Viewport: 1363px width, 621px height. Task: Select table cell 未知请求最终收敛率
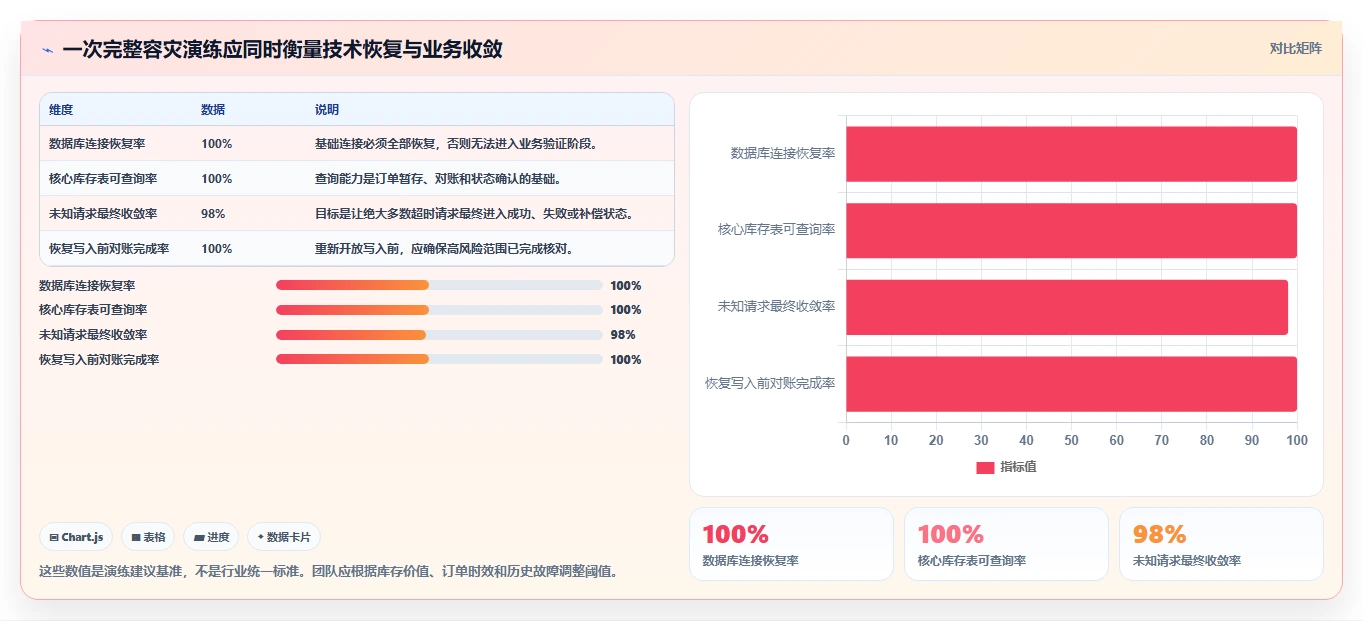click(103, 213)
